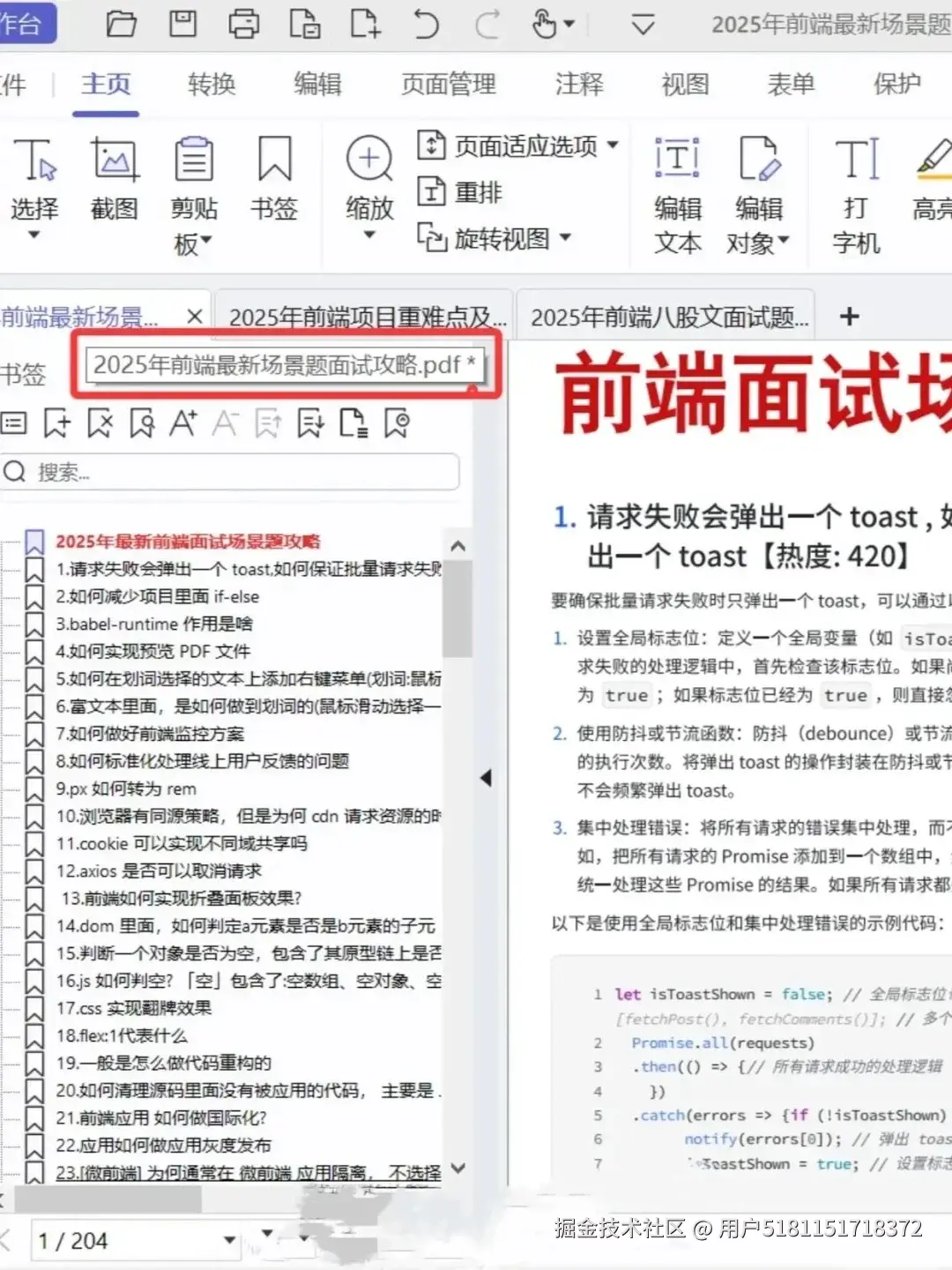The width and height of the screenshot is (952, 1270).
Task: Switch to the 转换 ribbon tab
Action: point(211,85)
